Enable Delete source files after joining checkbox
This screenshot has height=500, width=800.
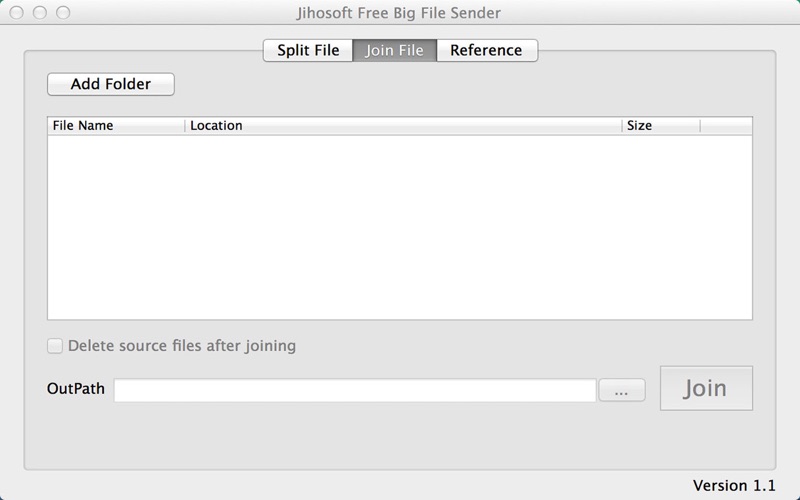55,346
